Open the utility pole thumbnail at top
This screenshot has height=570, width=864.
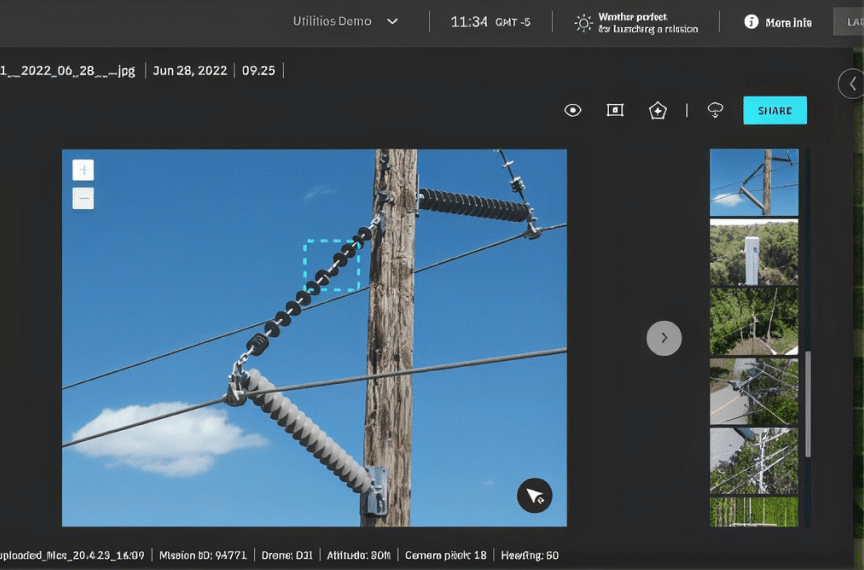(754, 182)
